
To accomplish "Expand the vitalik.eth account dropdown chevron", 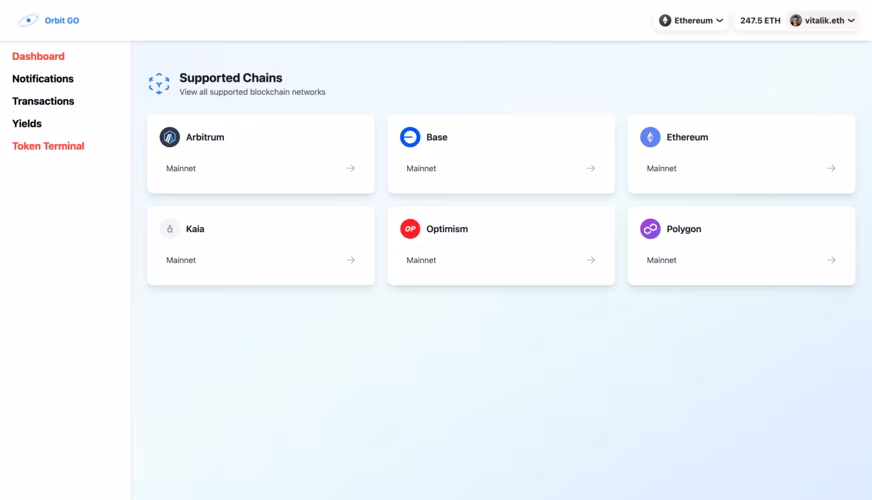I will point(851,21).
